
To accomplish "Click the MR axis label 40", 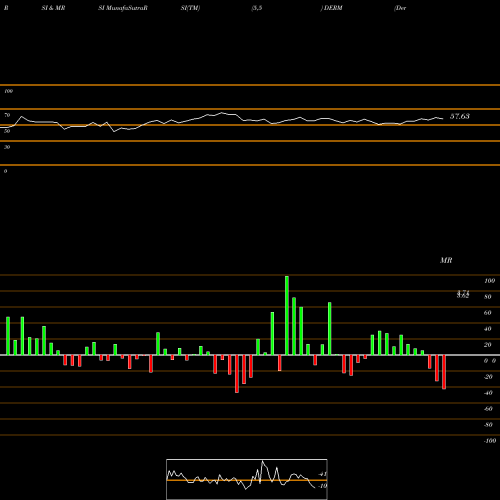I will point(488,329).
